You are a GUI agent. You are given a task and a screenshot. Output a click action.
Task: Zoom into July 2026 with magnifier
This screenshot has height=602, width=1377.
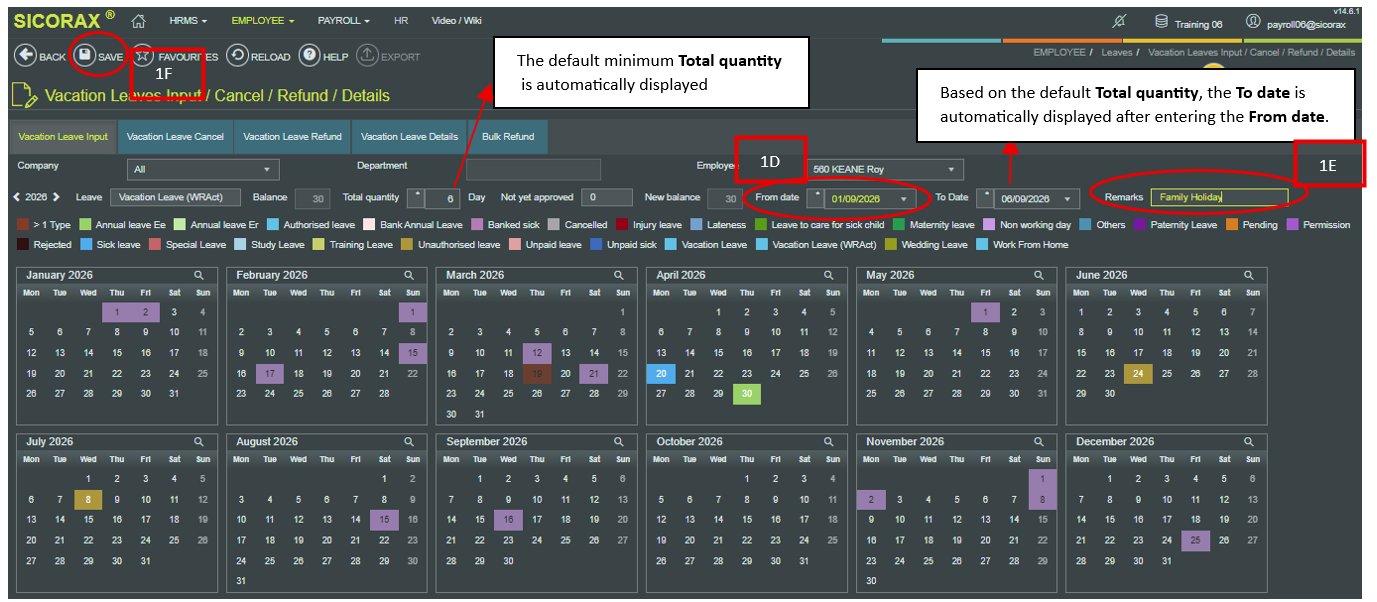199,442
